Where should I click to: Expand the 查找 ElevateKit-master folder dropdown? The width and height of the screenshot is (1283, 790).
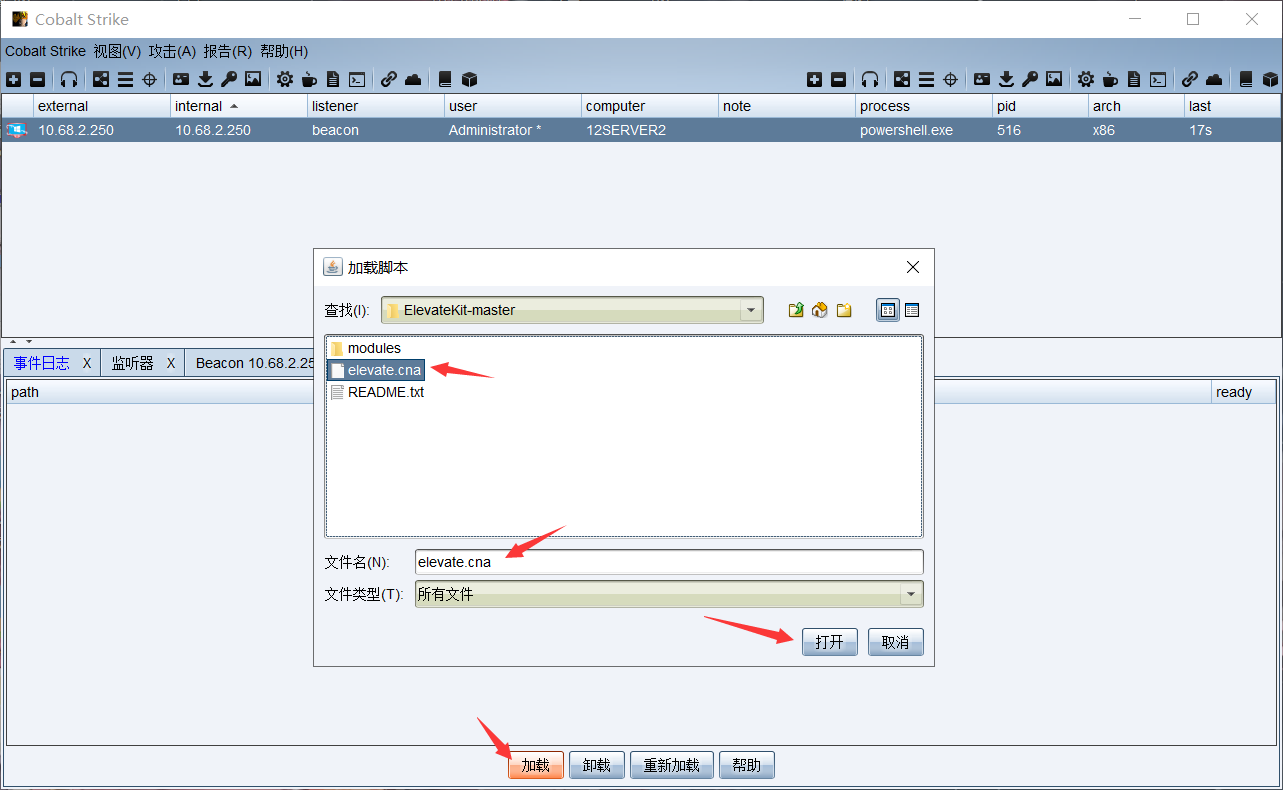click(x=751, y=310)
